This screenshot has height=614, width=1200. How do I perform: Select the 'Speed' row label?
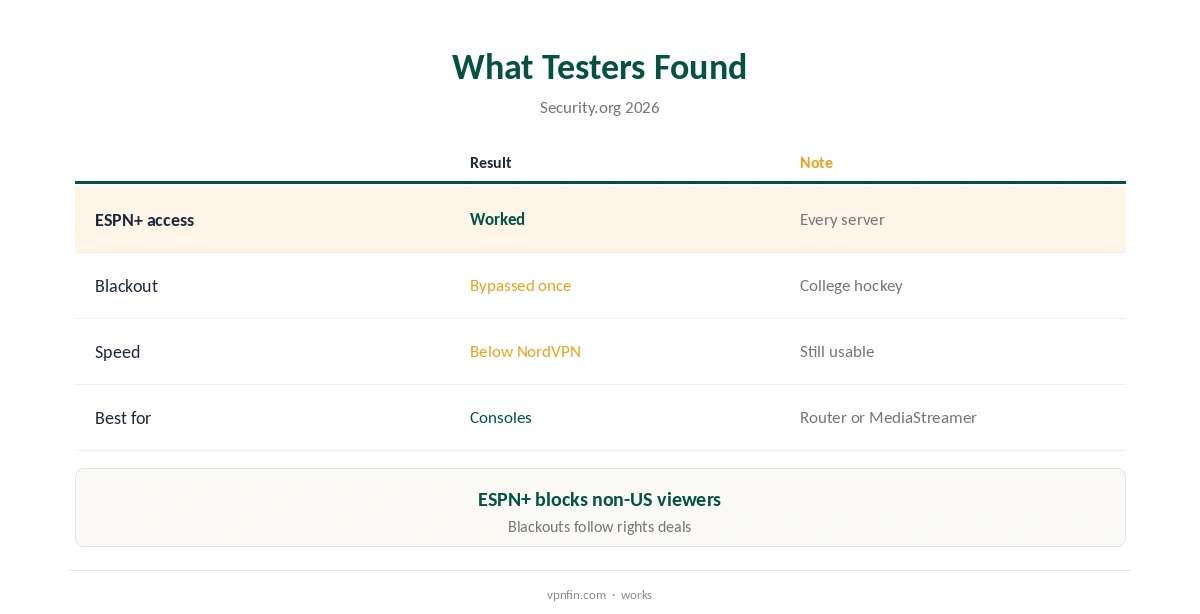pyautogui.click(x=117, y=352)
